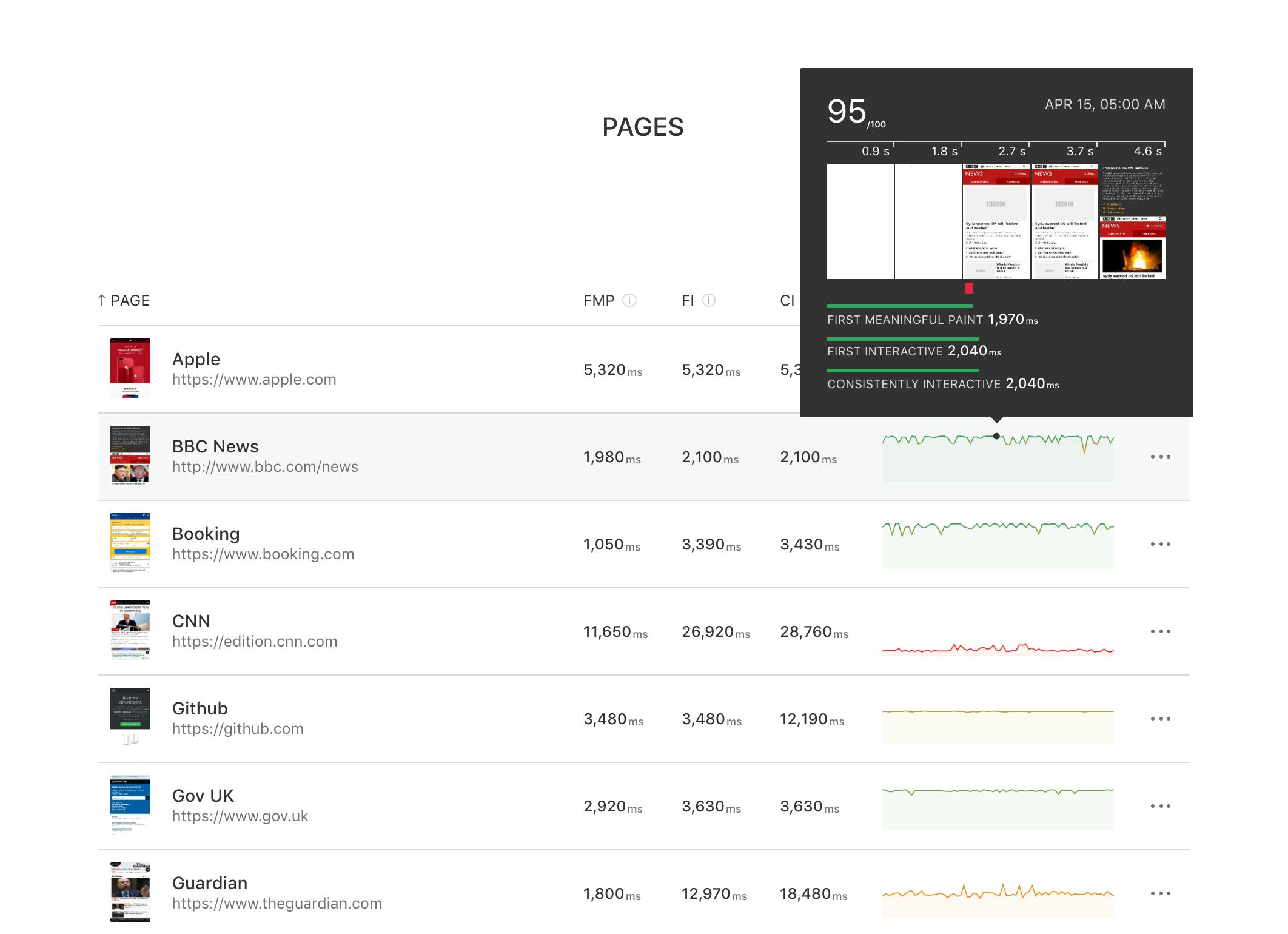
Task: Click the https://www.booking.com URL
Action: click(x=263, y=554)
